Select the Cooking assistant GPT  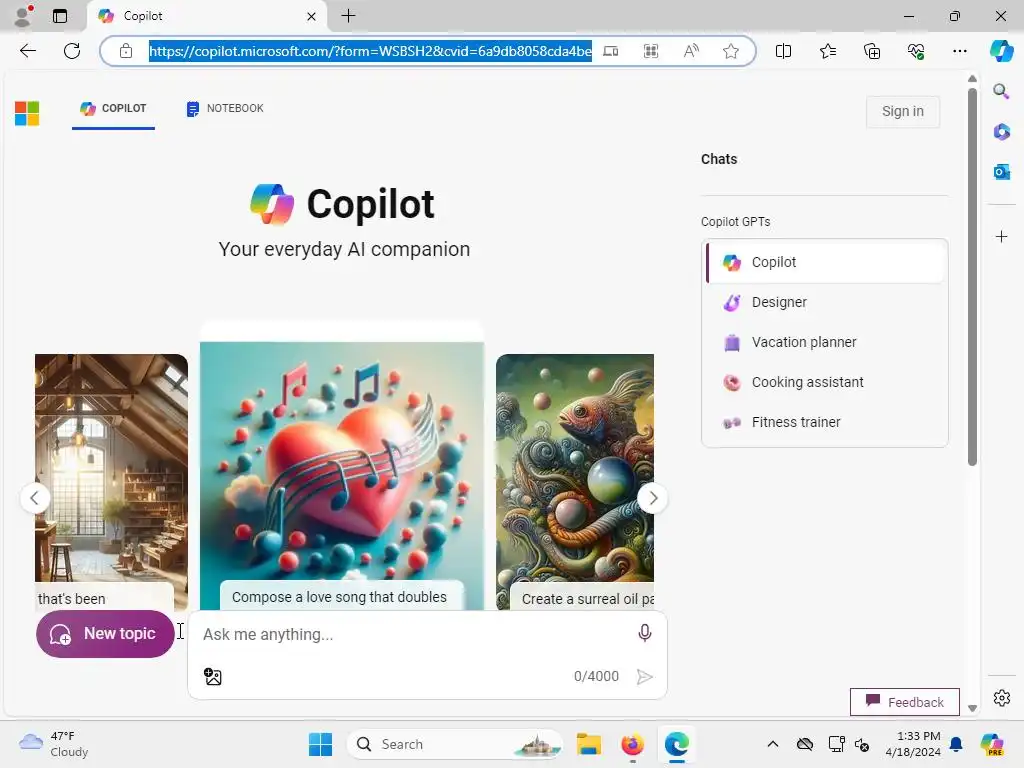click(x=826, y=382)
